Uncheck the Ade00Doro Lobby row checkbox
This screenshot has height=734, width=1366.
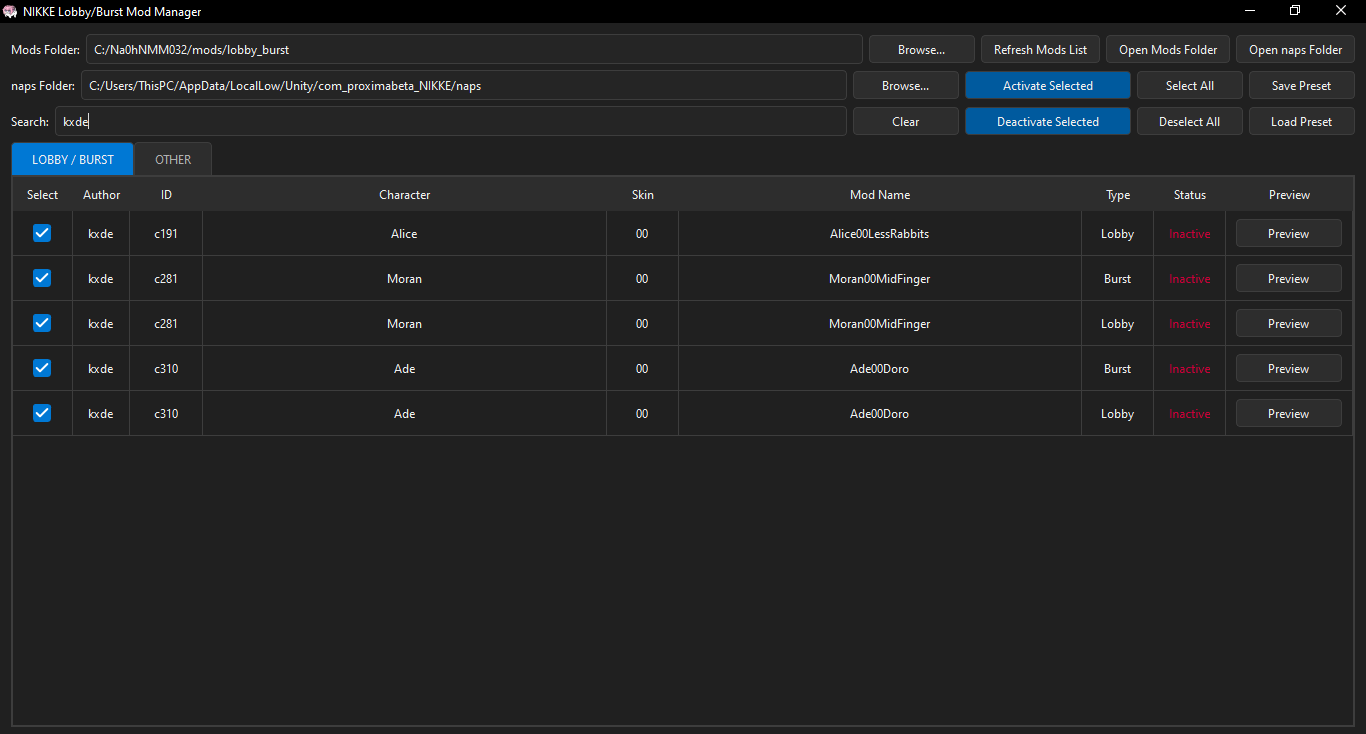pos(41,413)
